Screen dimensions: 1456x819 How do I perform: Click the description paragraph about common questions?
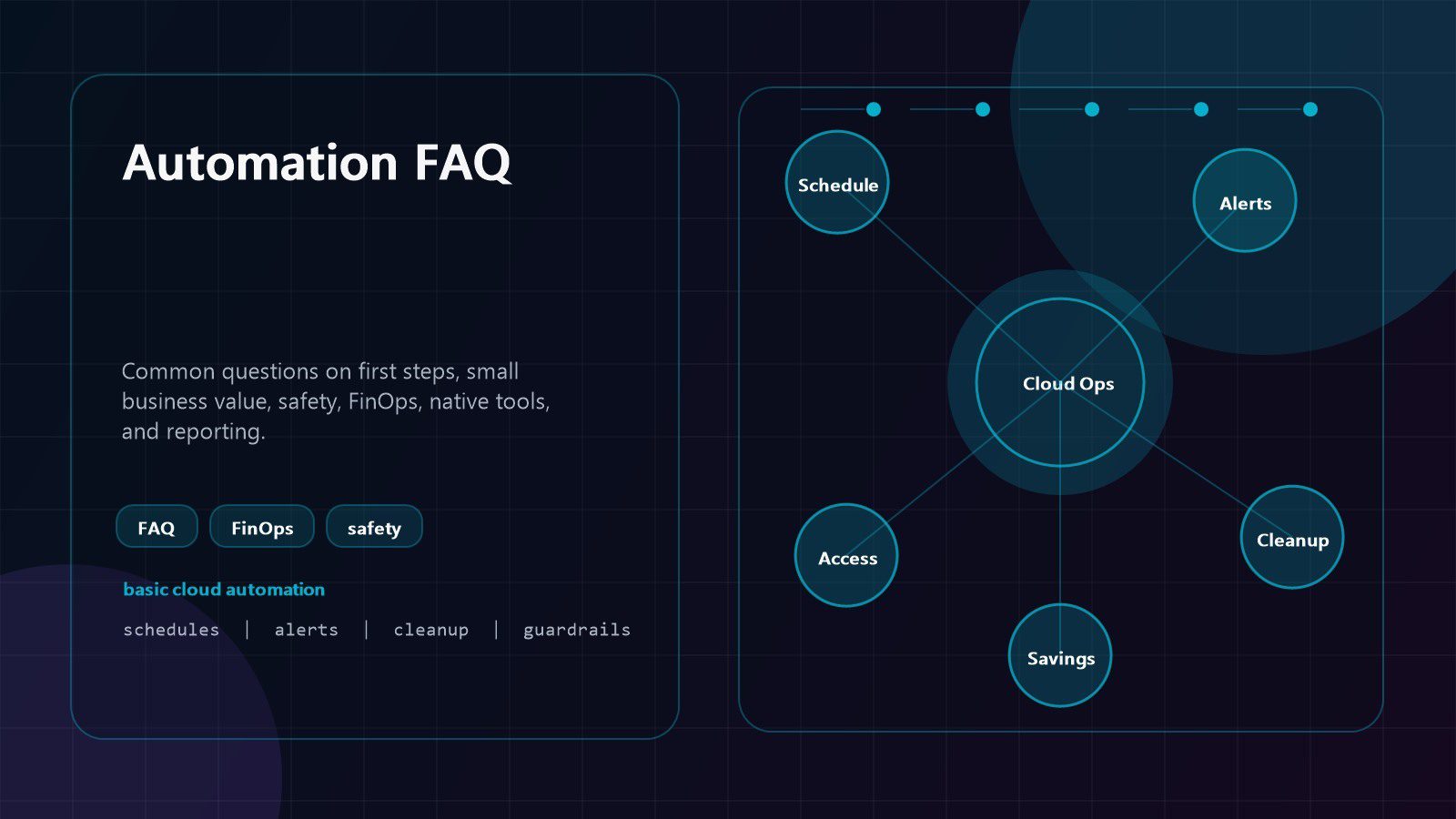pos(336,401)
